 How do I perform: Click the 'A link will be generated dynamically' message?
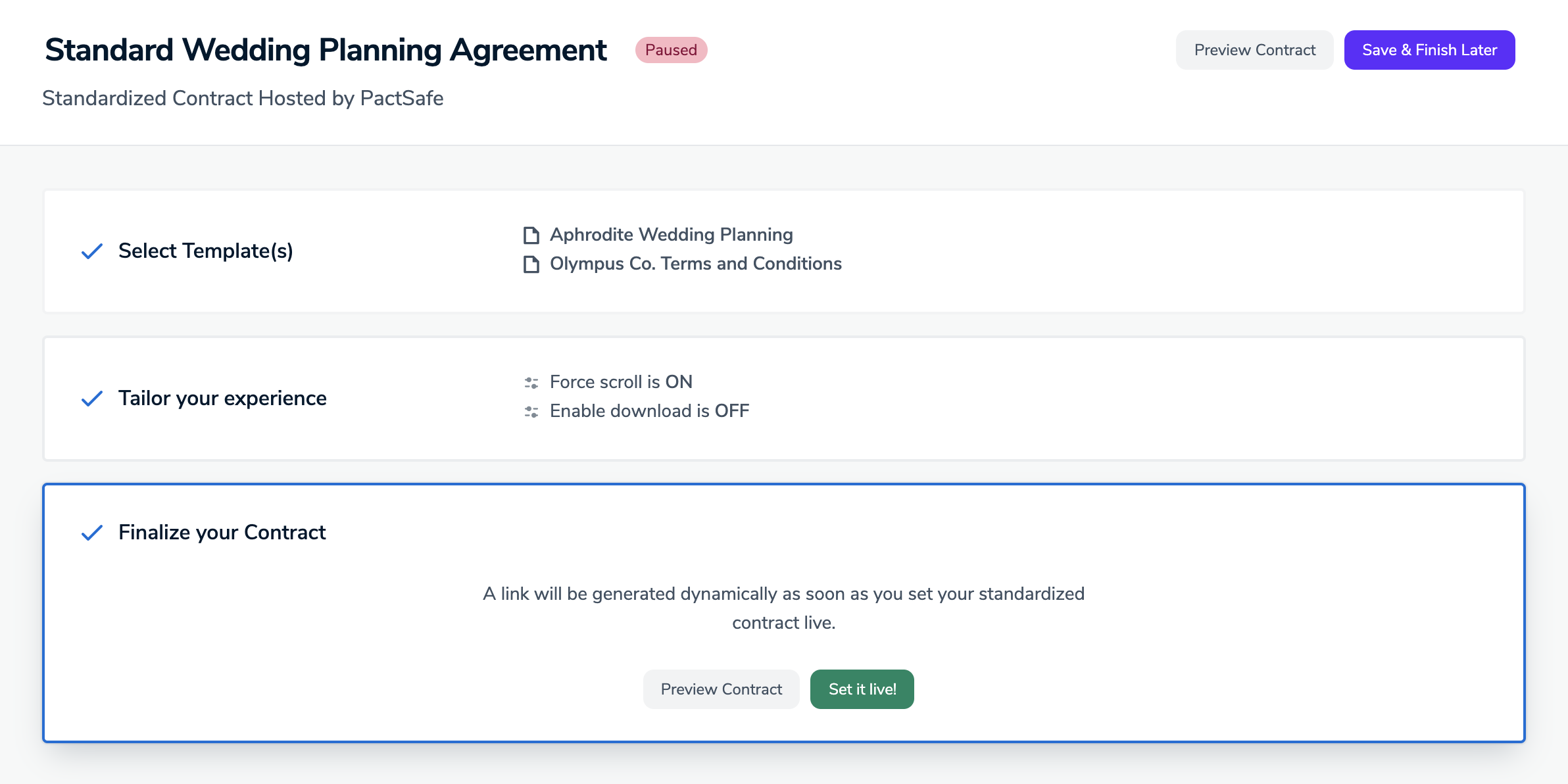(783, 608)
